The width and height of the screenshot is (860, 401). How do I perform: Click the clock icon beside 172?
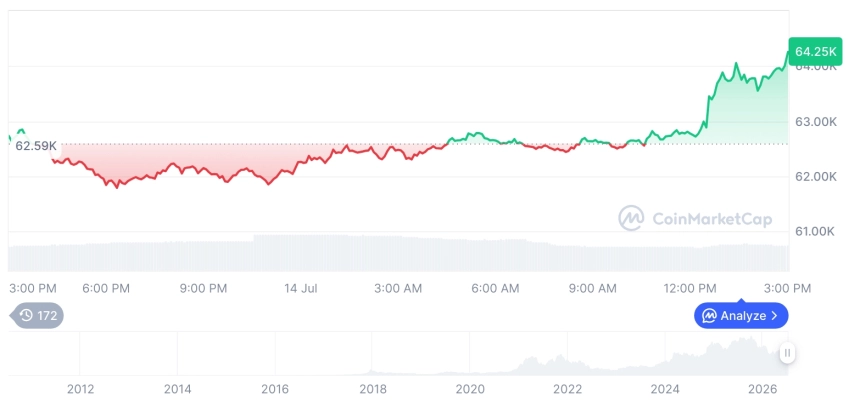(x=26, y=316)
